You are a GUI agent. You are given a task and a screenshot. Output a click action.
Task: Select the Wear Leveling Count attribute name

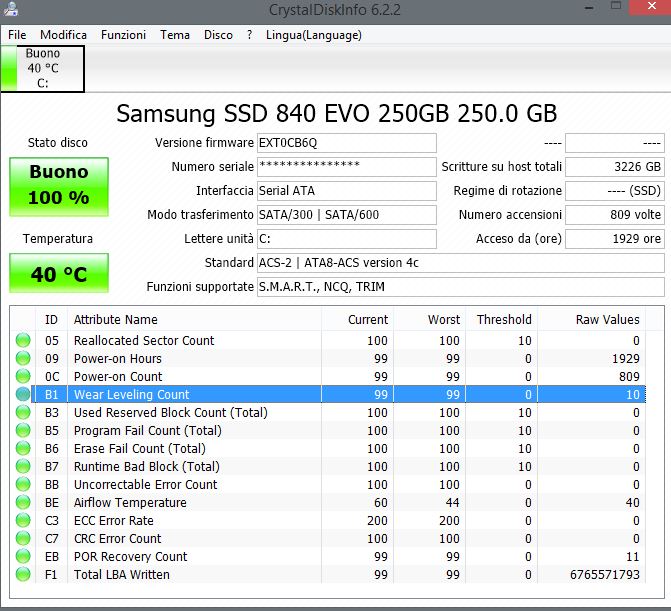click(x=131, y=394)
